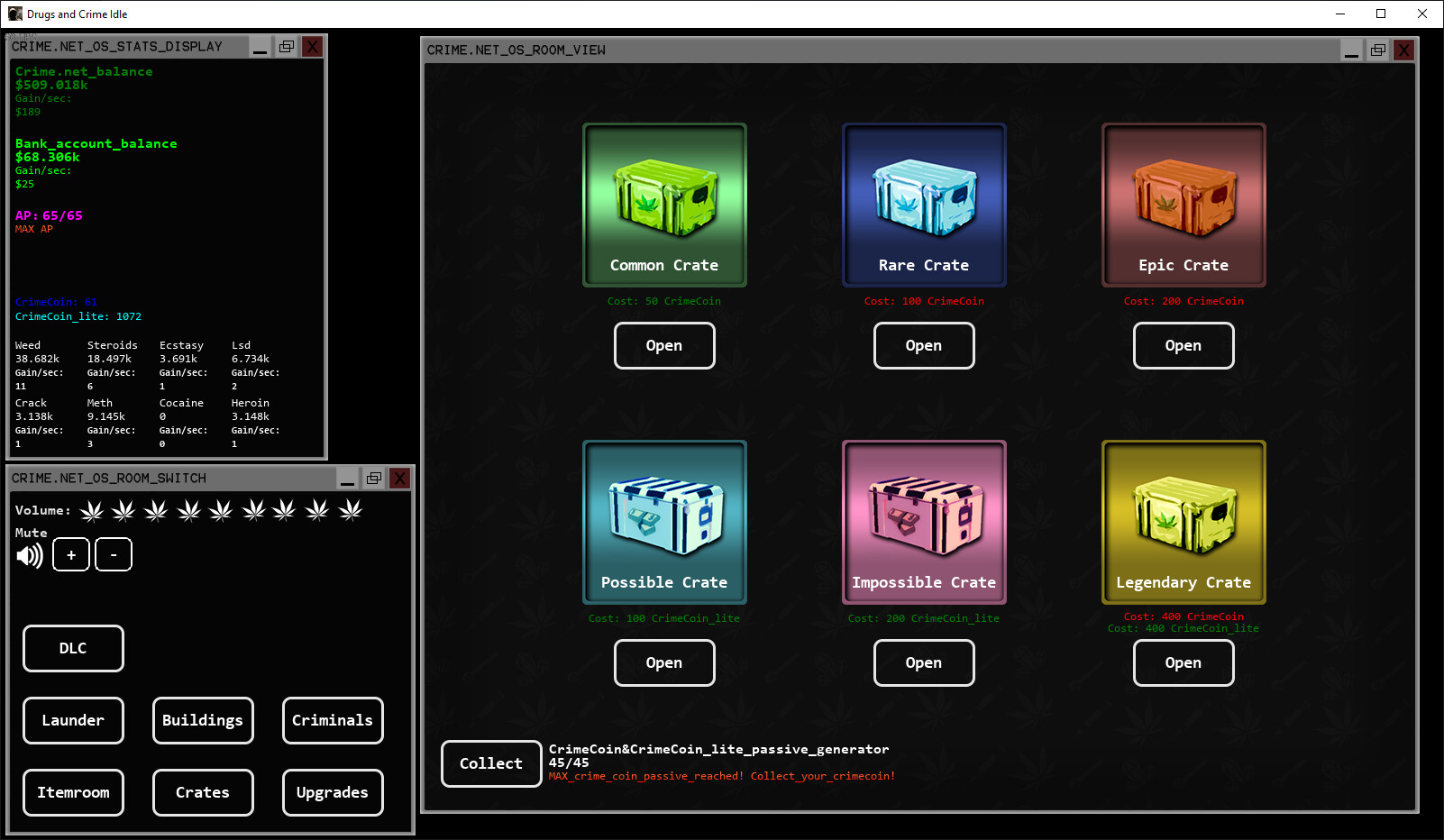Collect the passive CrimeCoin generator rewards
The height and width of the screenshot is (840, 1444).
pyautogui.click(x=490, y=763)
